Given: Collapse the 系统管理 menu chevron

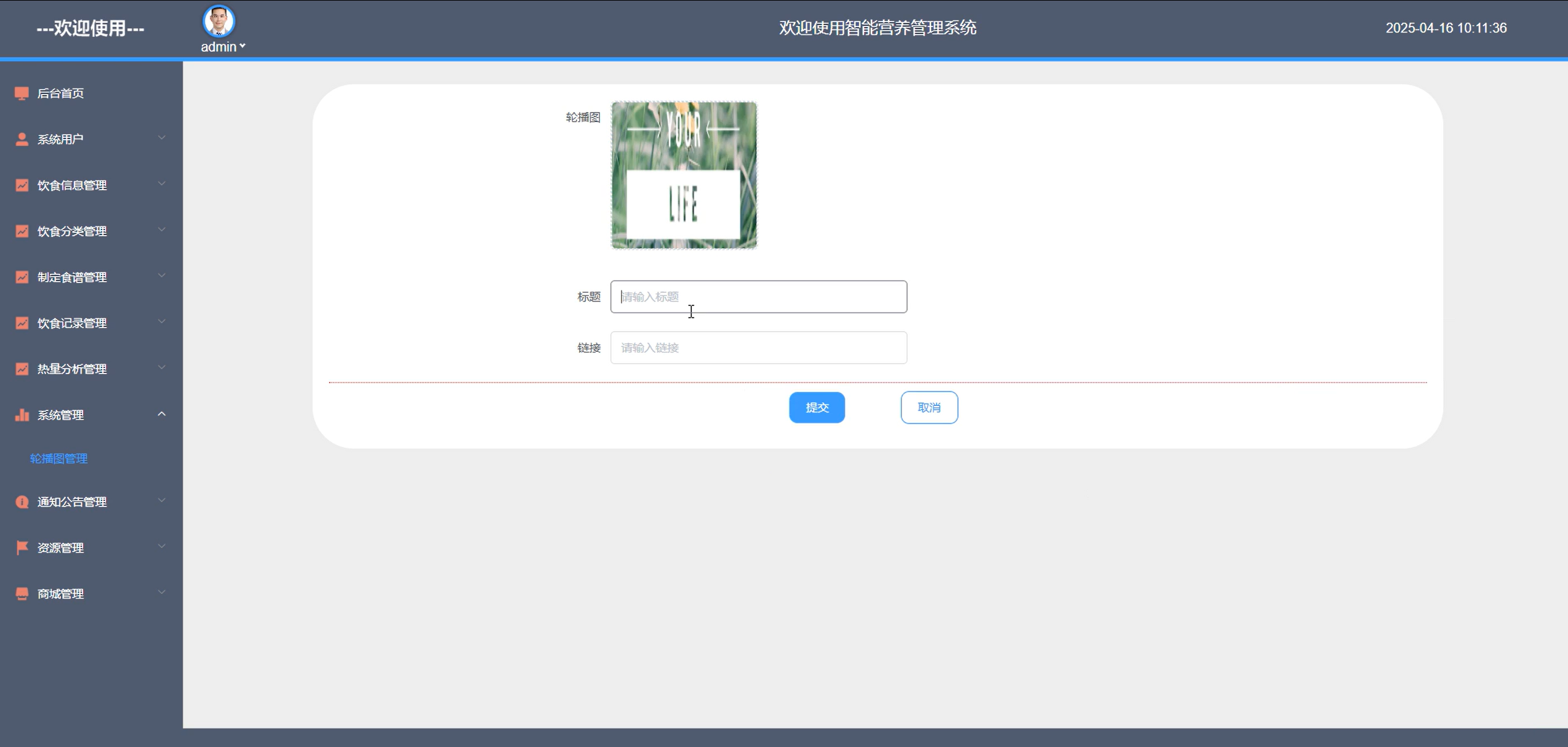Looking at the screenshot, I should tap(161, 415).
